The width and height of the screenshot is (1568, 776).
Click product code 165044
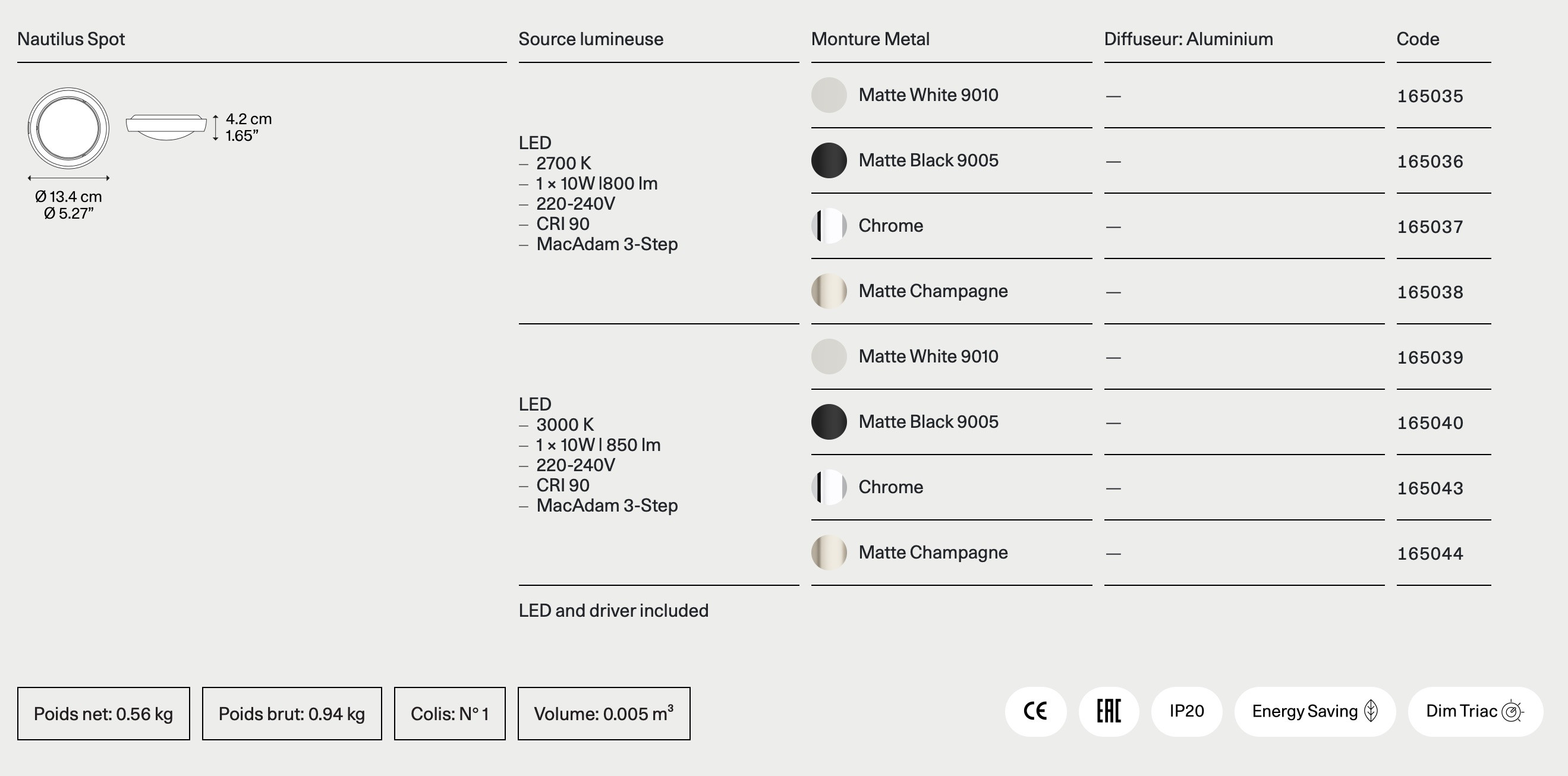coord(1430,554)
